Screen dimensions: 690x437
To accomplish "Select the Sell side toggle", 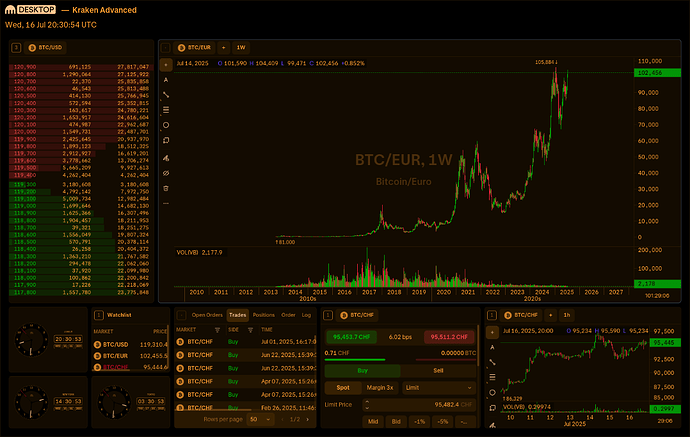I will [x=438, y=371].
